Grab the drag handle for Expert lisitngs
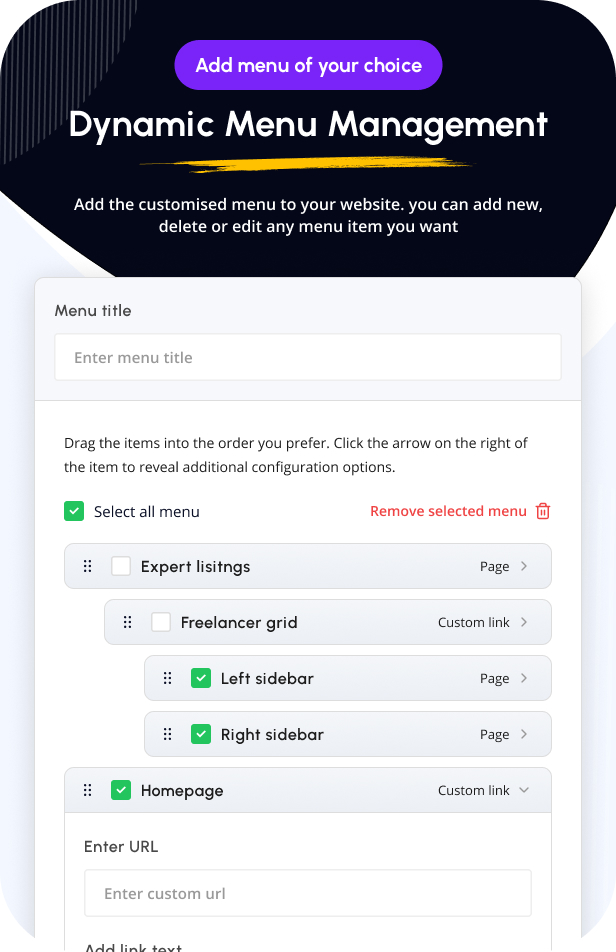 coord(88,566)
